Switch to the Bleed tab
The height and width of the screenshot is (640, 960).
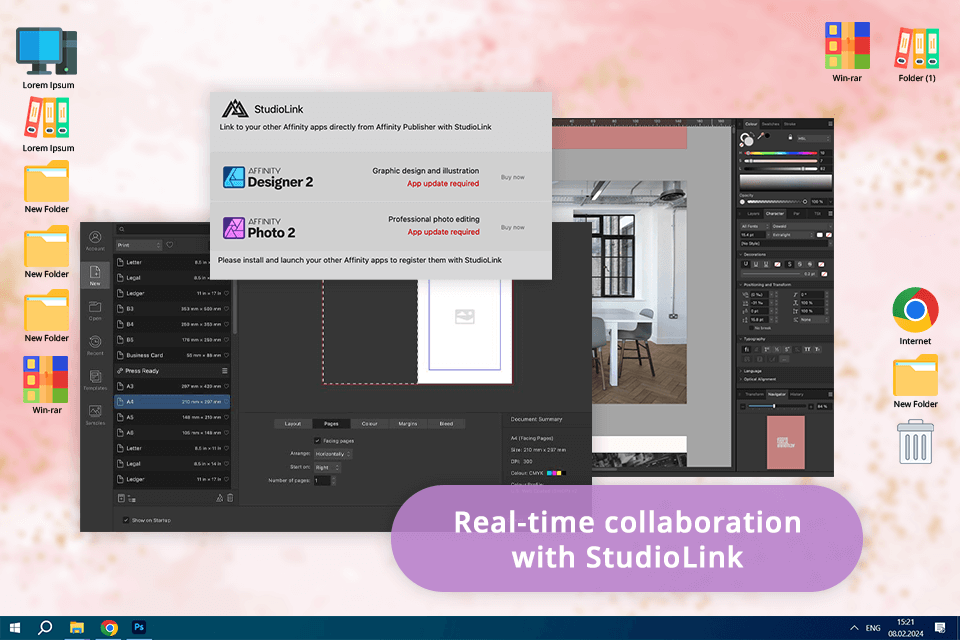click(446, 424)
